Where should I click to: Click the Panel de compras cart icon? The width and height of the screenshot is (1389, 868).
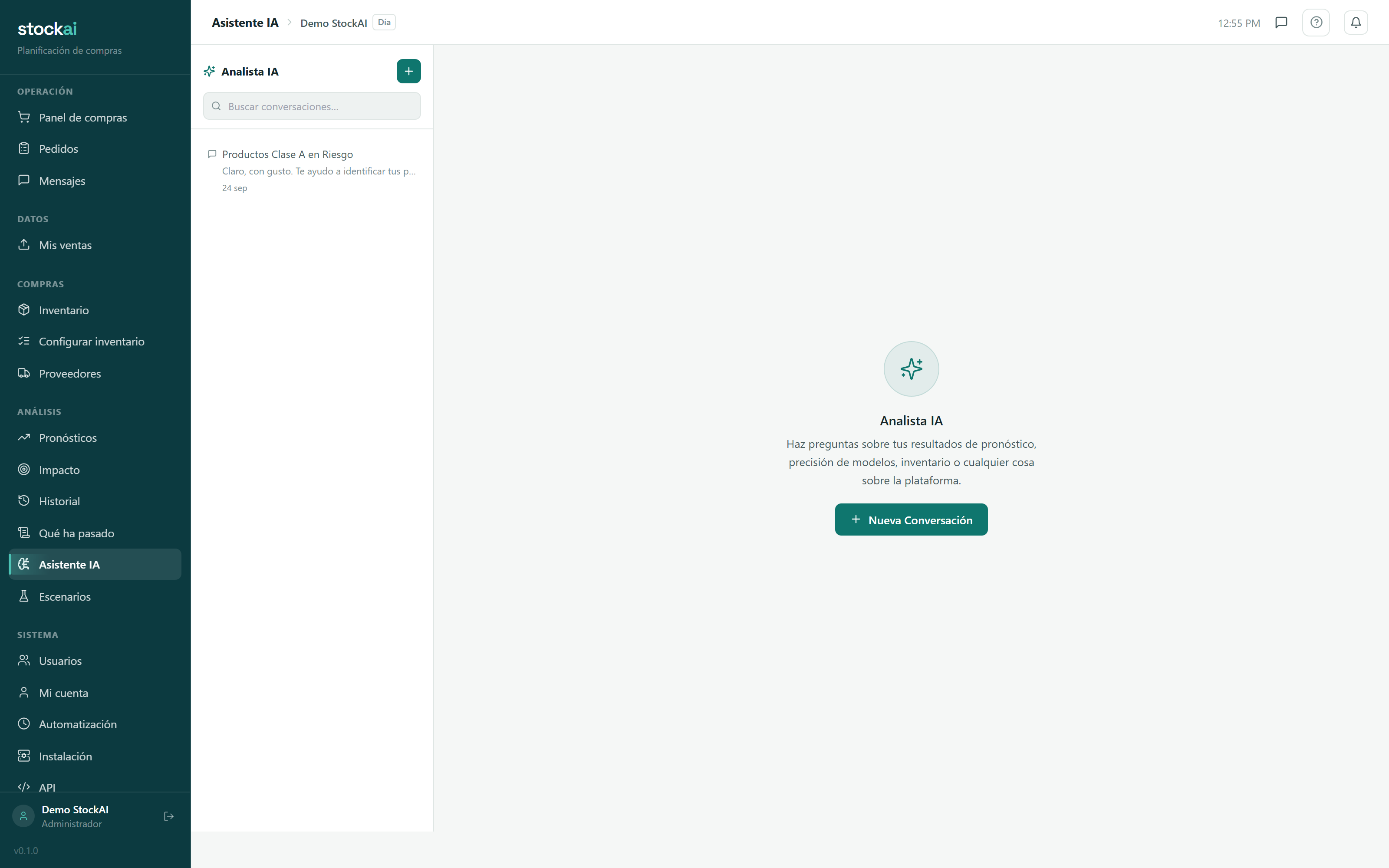pyautogui.click(x=23, y=117)
